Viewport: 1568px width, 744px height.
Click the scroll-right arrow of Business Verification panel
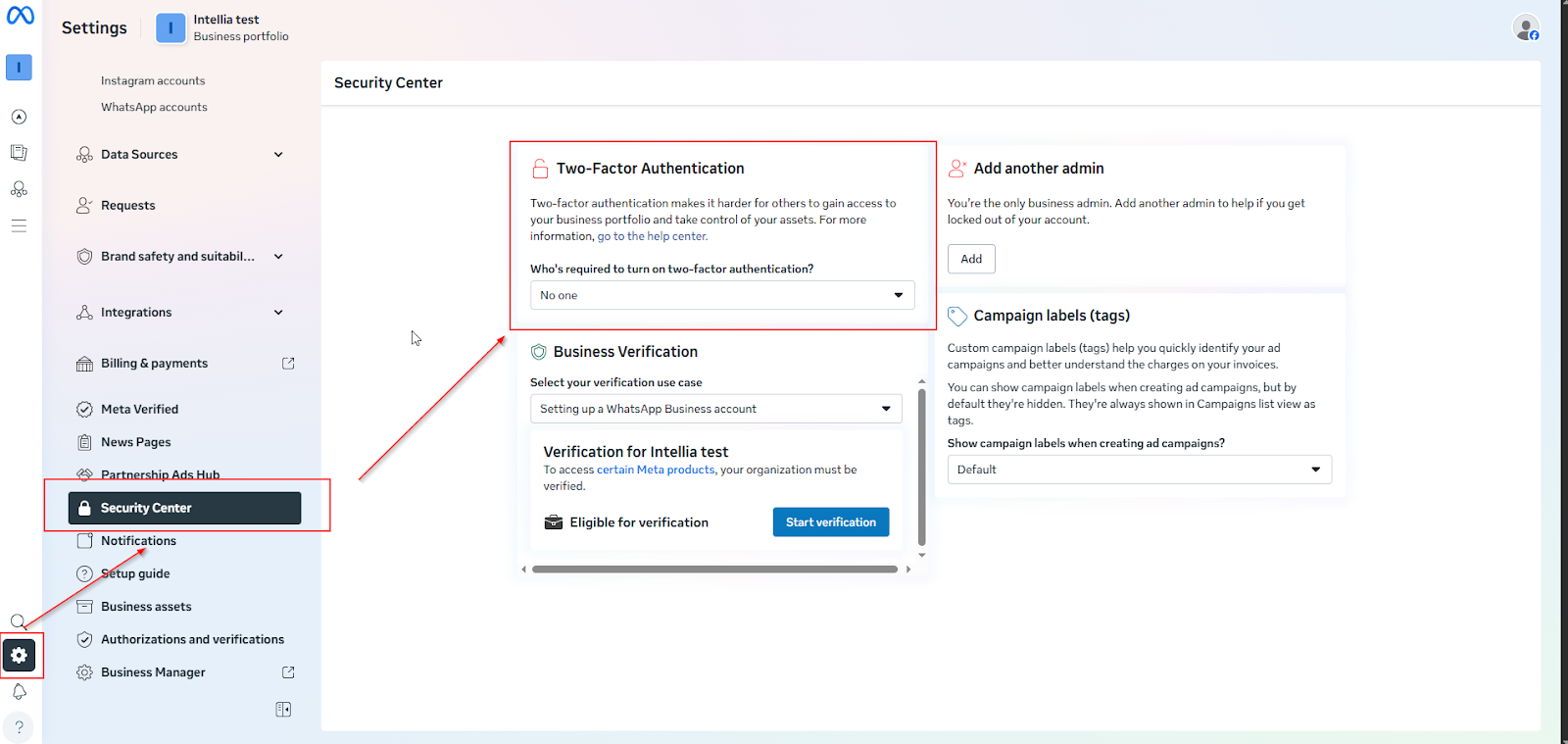point(908,570)
